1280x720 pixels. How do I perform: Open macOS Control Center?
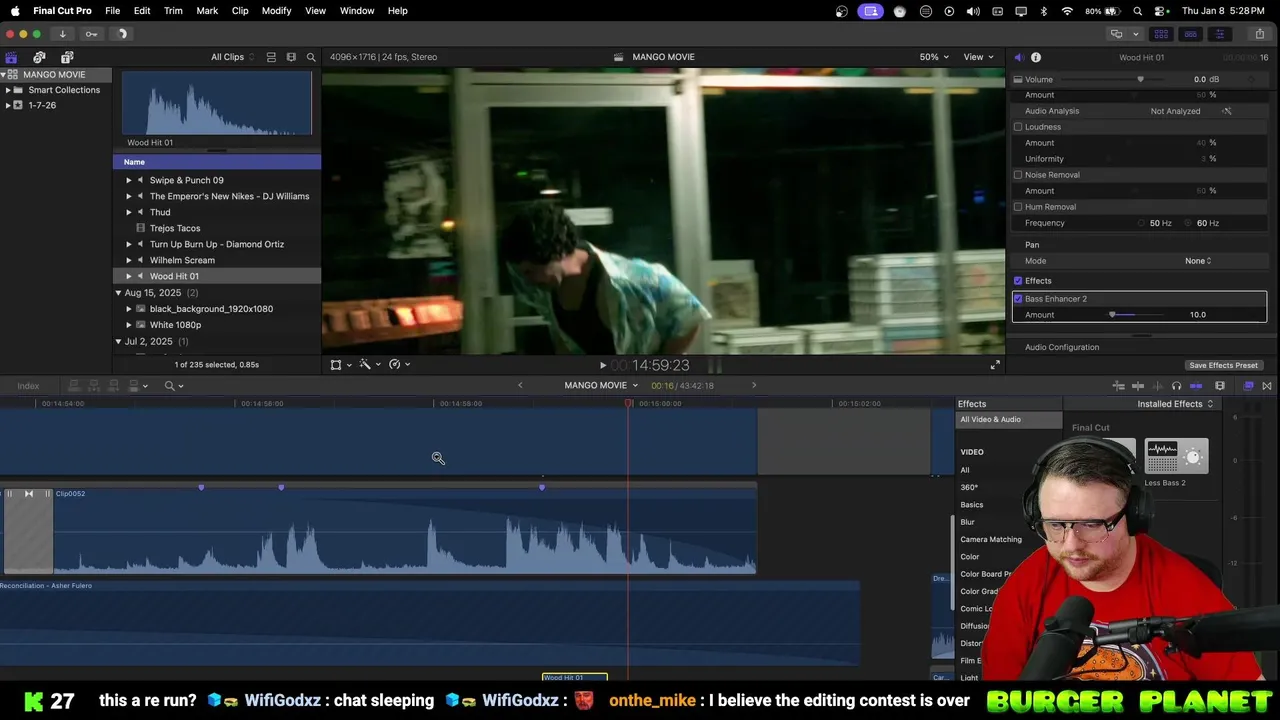pos(1160,11)
